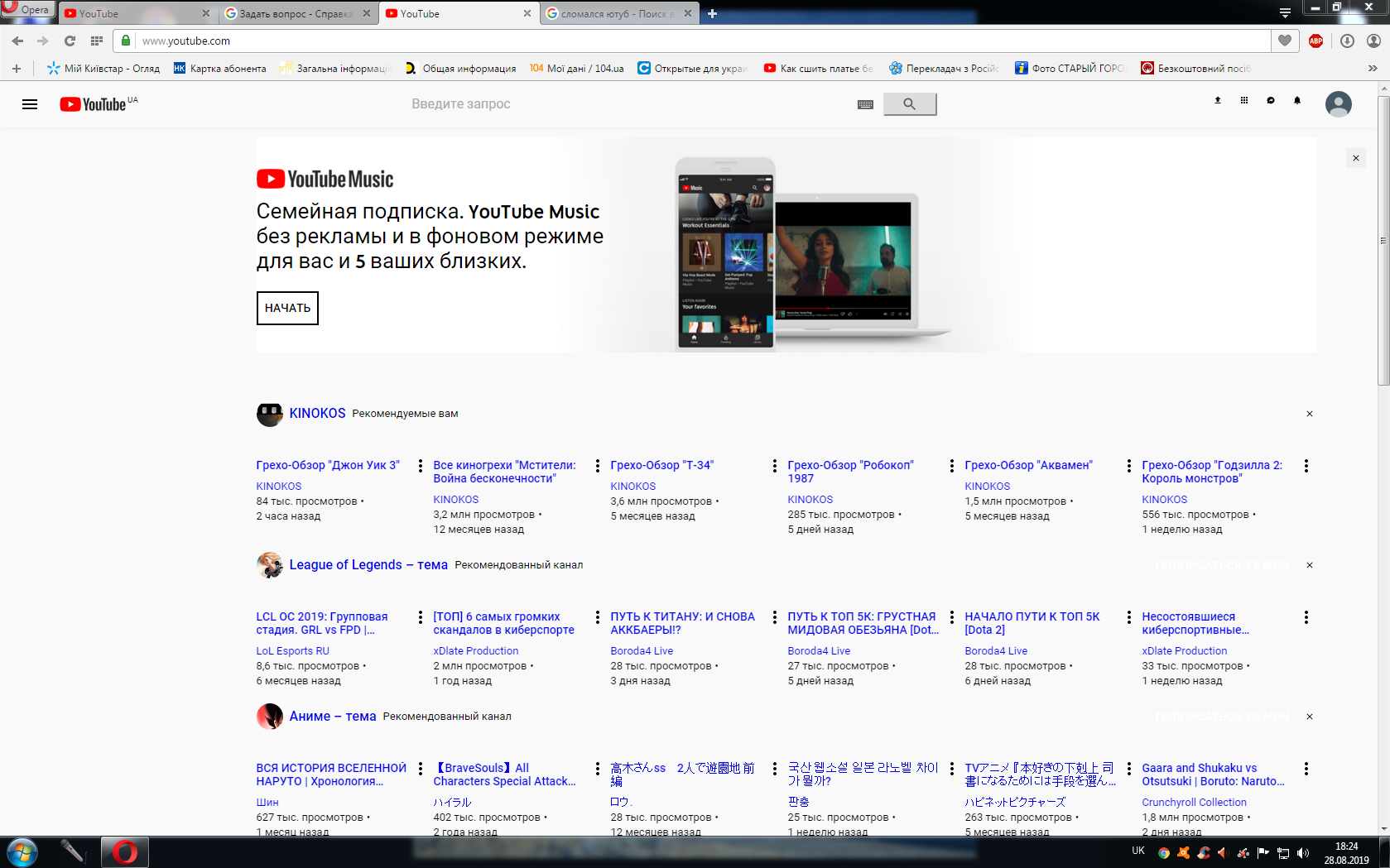
Task: Open the volume tray icon
Action: [x=1303, y=852]
